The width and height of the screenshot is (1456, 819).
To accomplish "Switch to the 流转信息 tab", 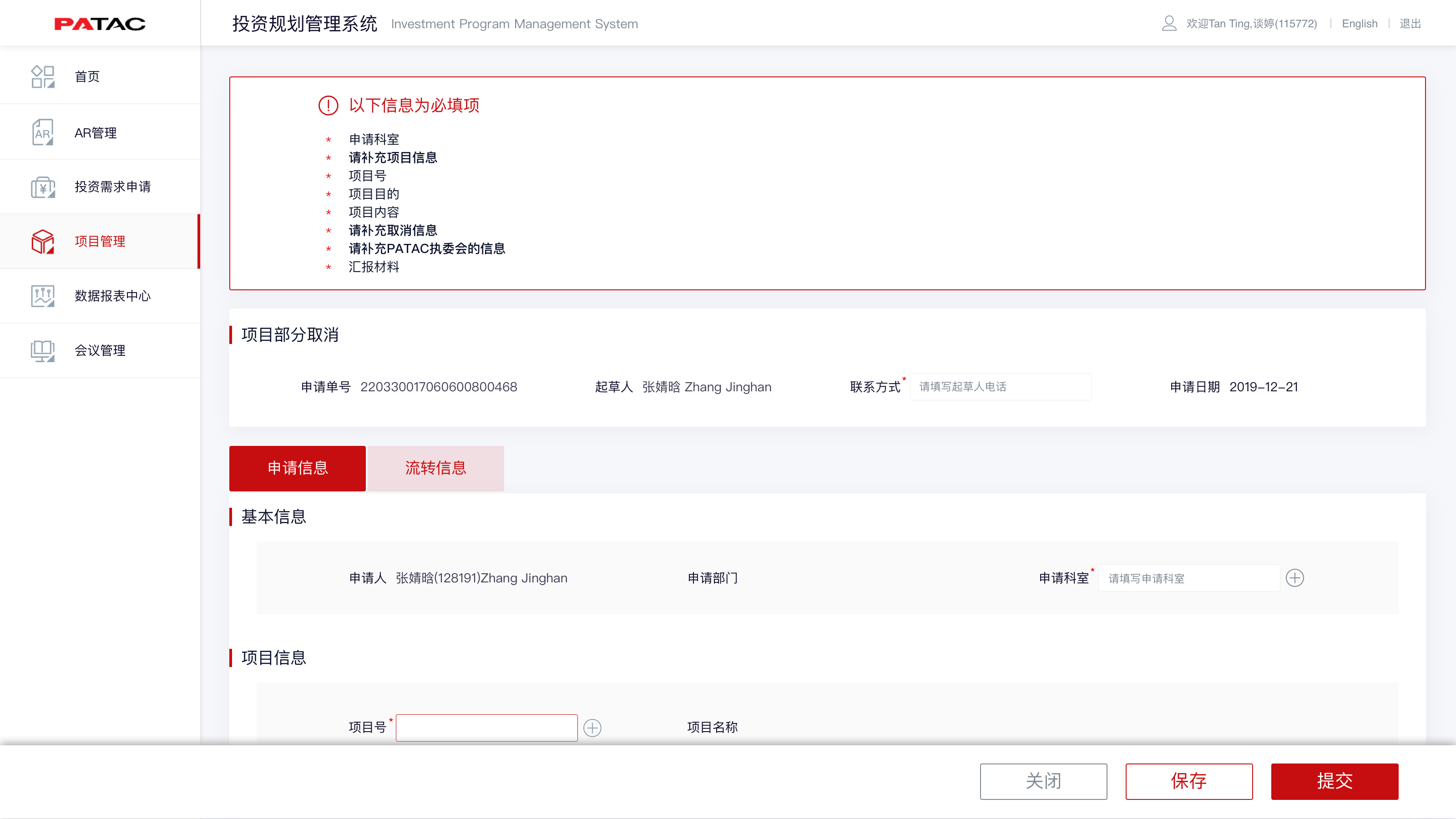I will point(435,468).
